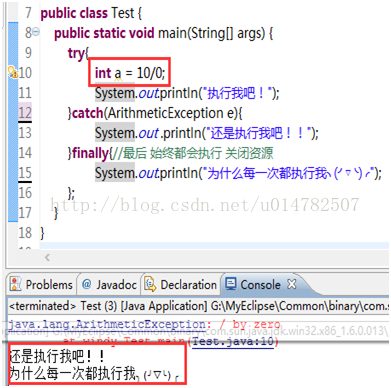The image size is (391, 388).
Task: Click the Javadoc @ icon
Action: [x=87, y=284]
